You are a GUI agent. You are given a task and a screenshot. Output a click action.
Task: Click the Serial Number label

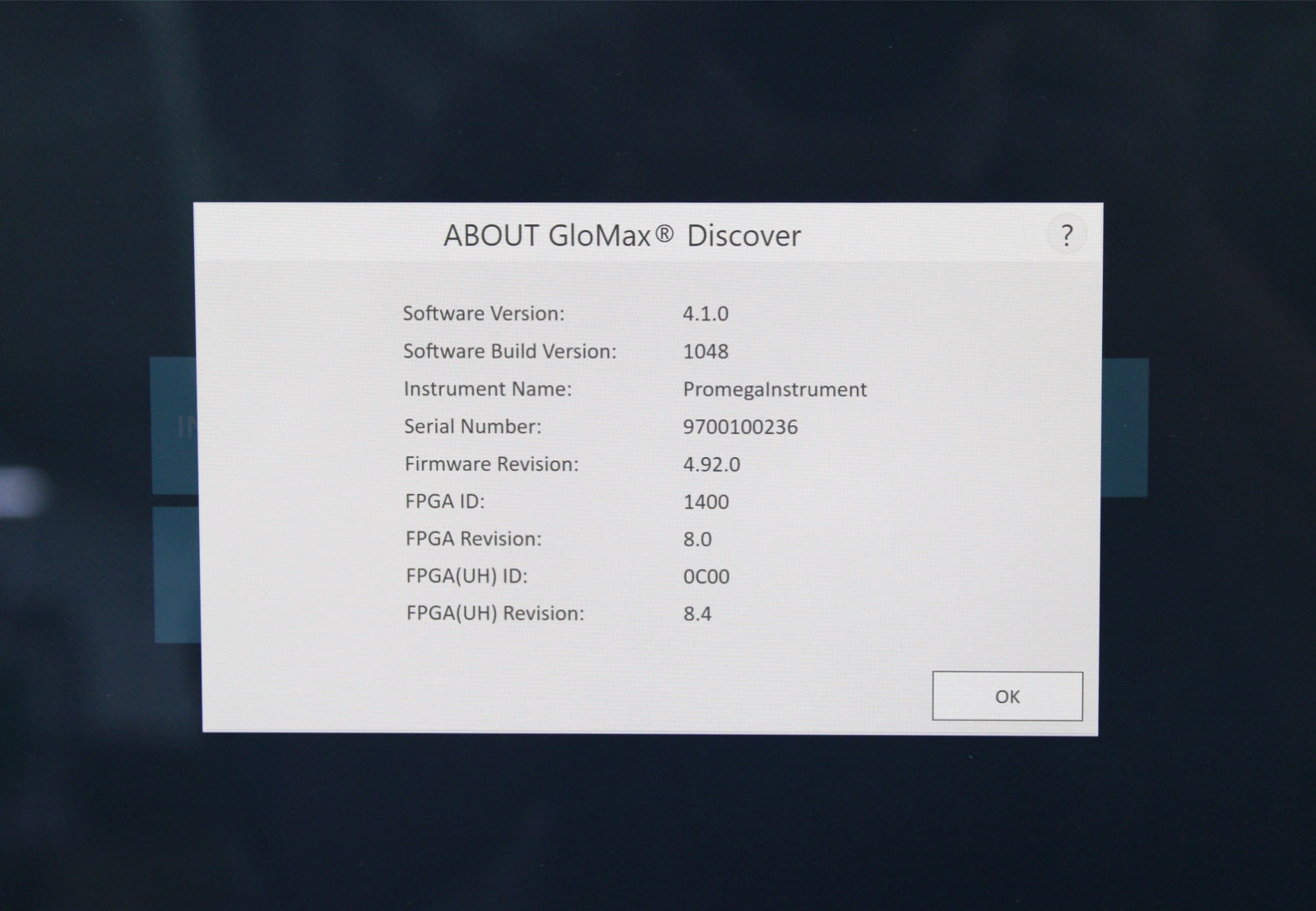point(473,426)
